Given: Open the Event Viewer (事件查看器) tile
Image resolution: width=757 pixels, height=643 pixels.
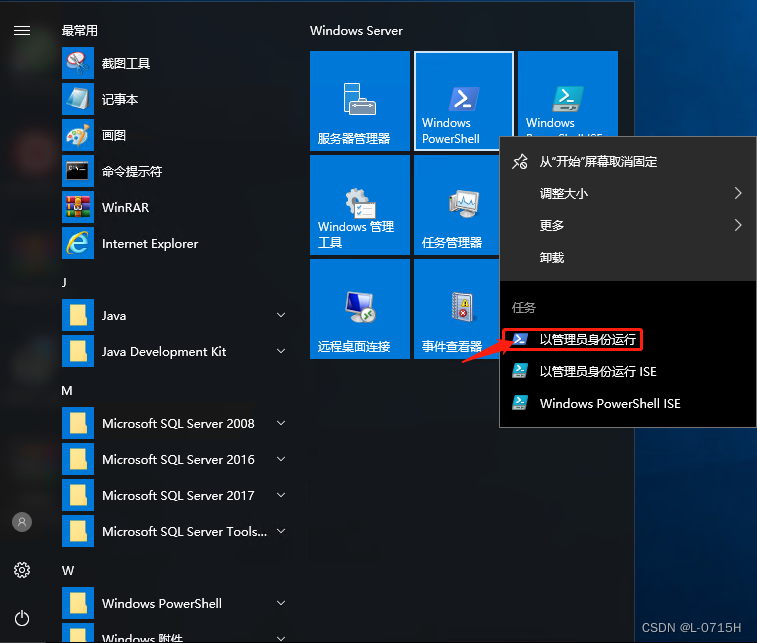Looking at the screenshot, I should point(457,309).
